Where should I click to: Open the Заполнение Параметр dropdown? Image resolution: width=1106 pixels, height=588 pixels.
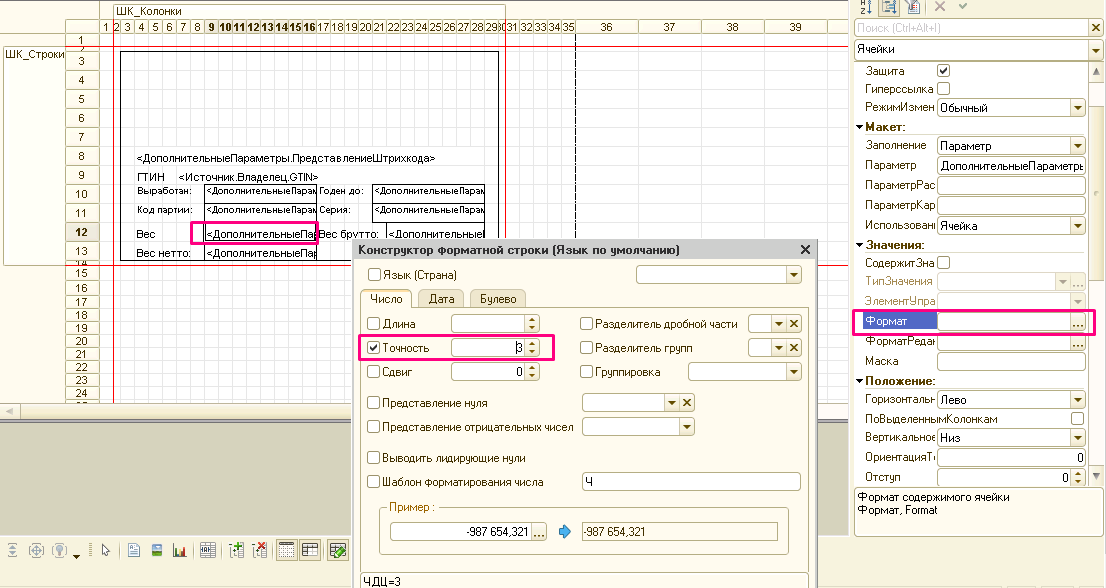point(1078,146)
